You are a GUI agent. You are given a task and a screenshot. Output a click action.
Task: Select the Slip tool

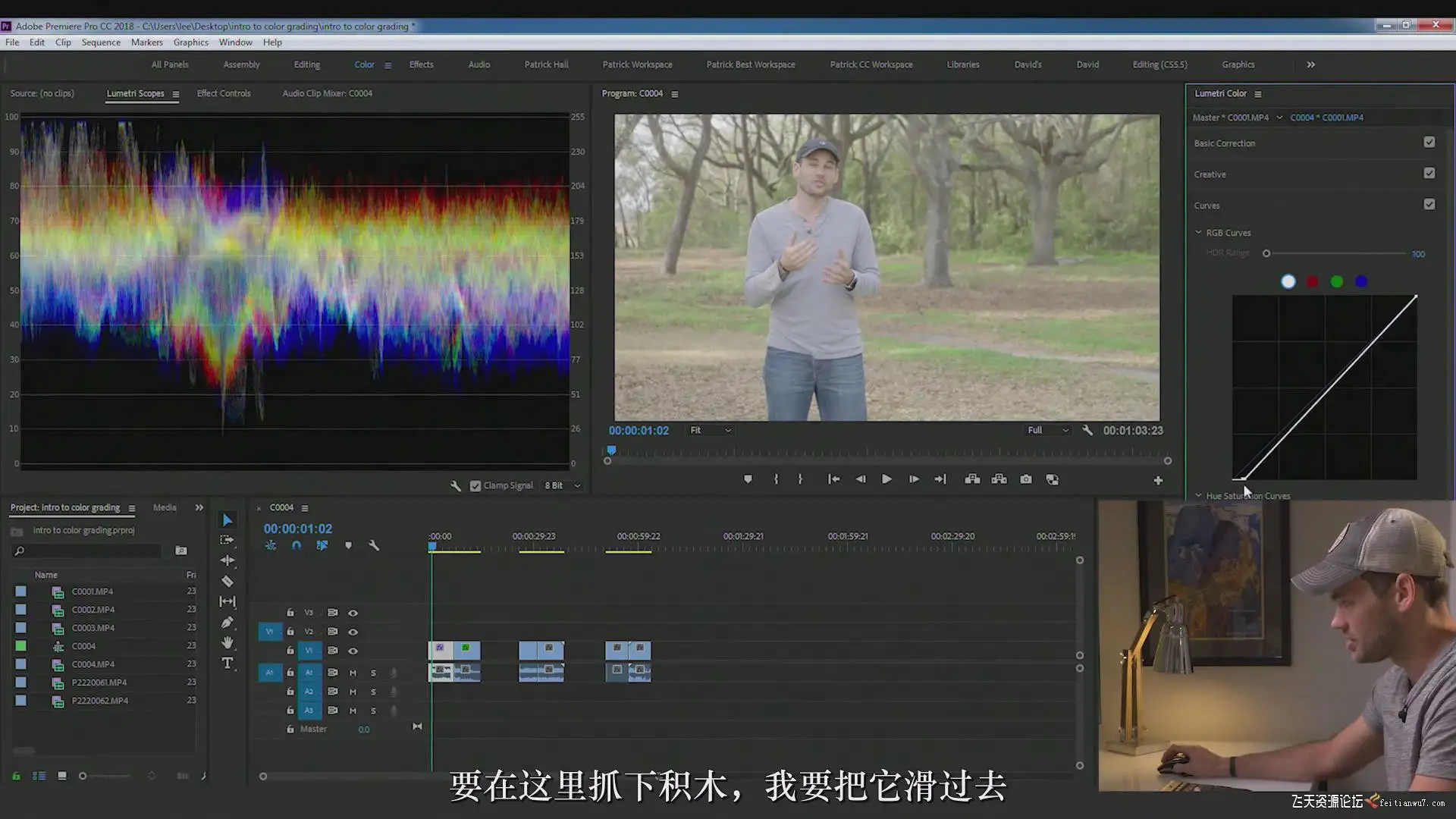point(227,601)
